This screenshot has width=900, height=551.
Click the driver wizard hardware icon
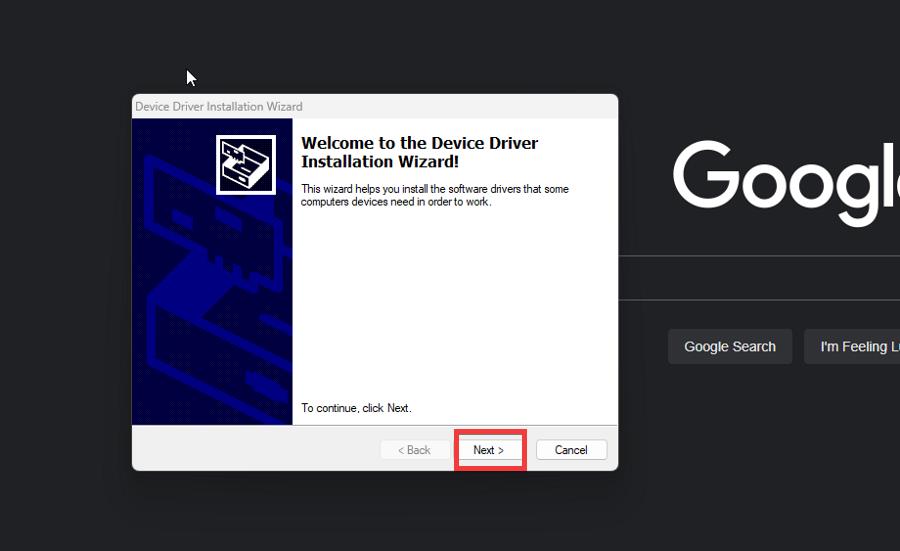pos(246,165)
